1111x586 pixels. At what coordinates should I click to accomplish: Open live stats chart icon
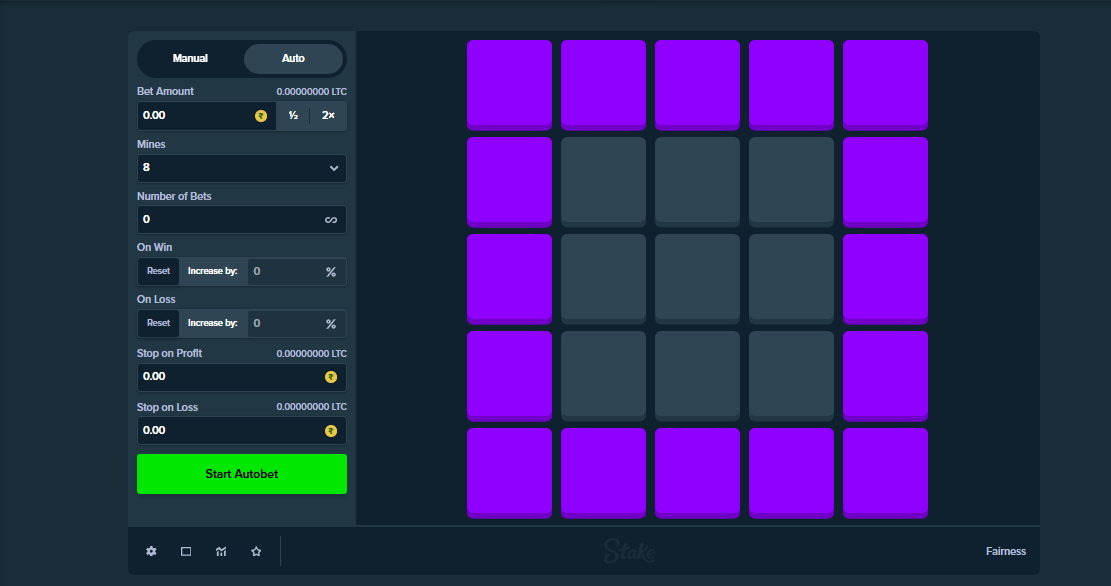[x=221, y=551]
